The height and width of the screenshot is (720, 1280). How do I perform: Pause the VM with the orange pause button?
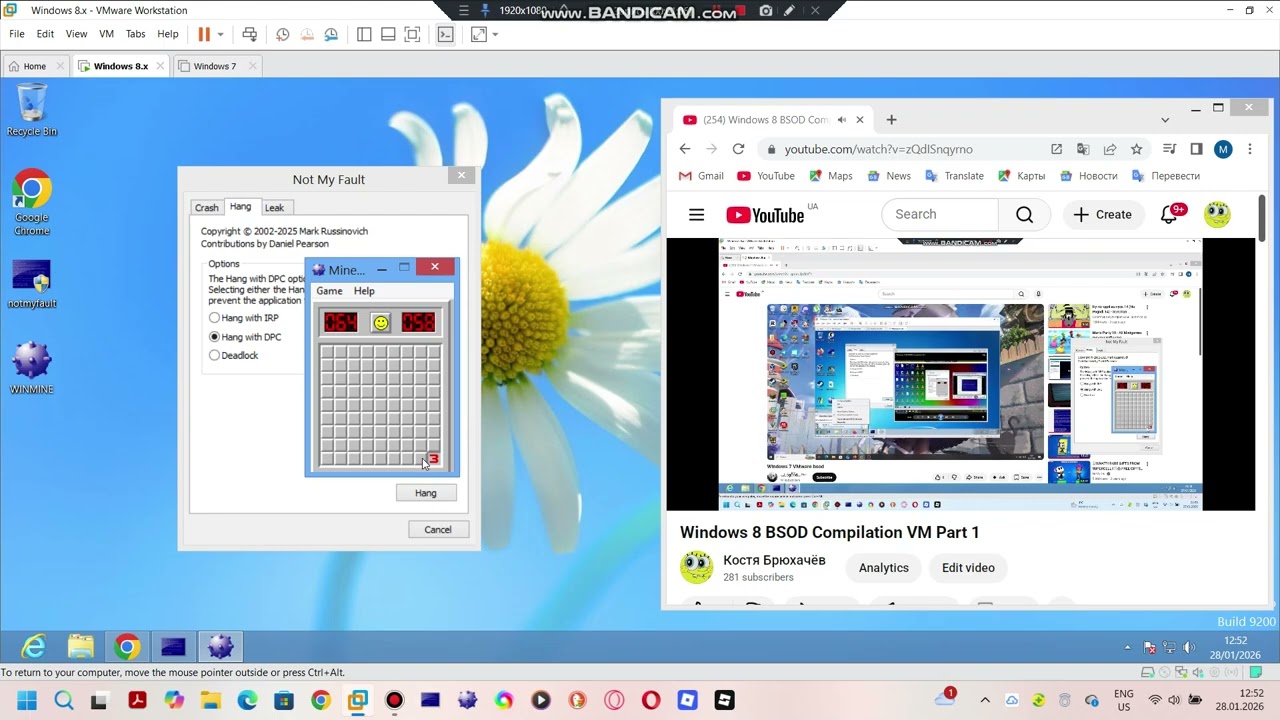204,34
